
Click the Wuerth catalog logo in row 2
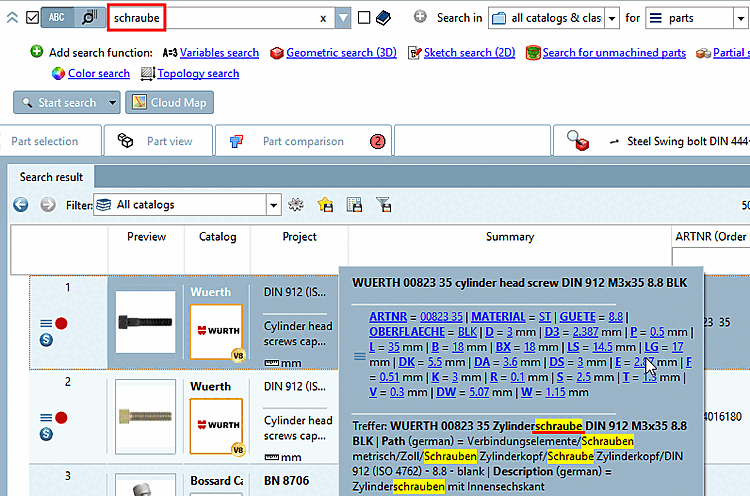click(x=216, y=426)
